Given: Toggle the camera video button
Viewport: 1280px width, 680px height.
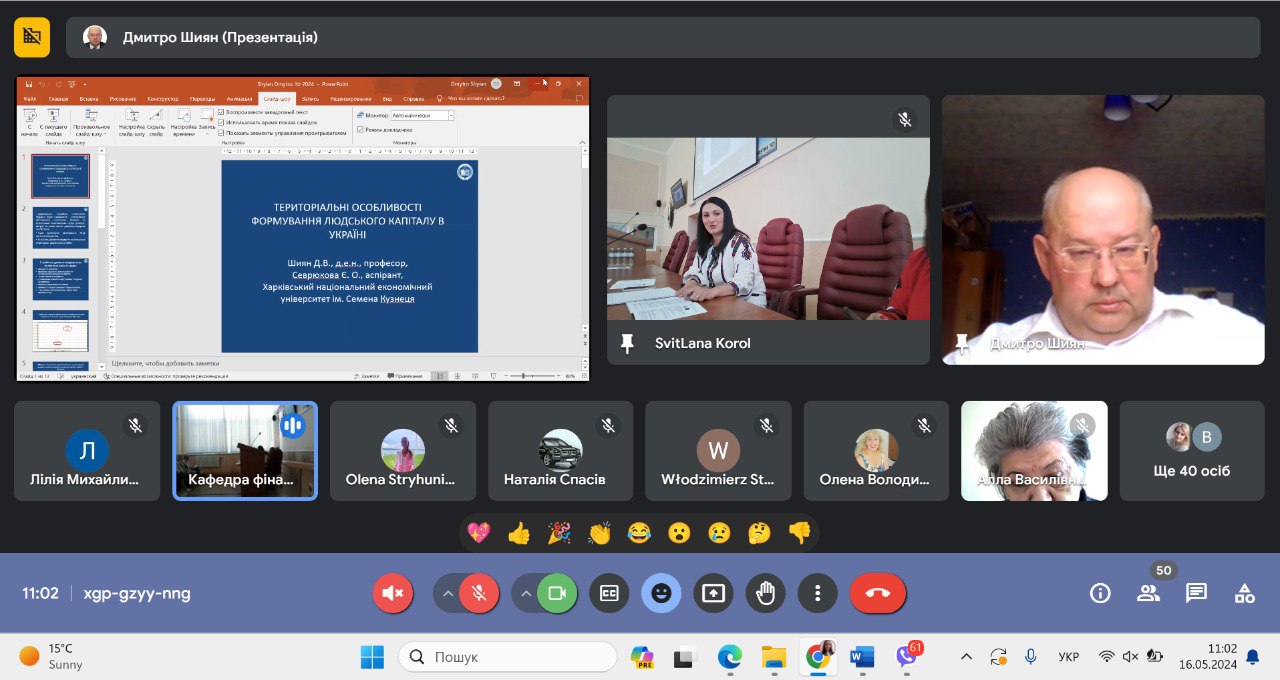Looking at the screenshot, I should click(x=557, y=593).
